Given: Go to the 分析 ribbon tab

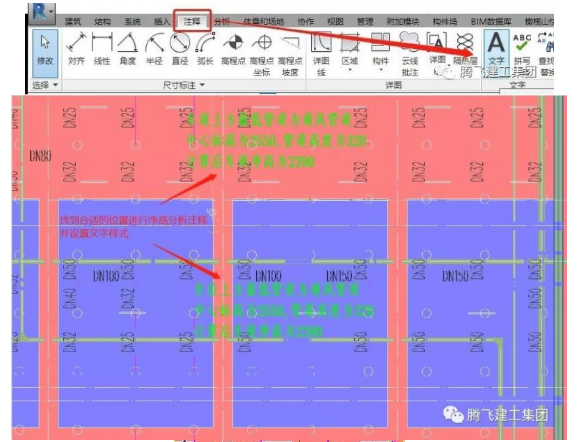Looking at the screenshot, I should coord(222,22).
